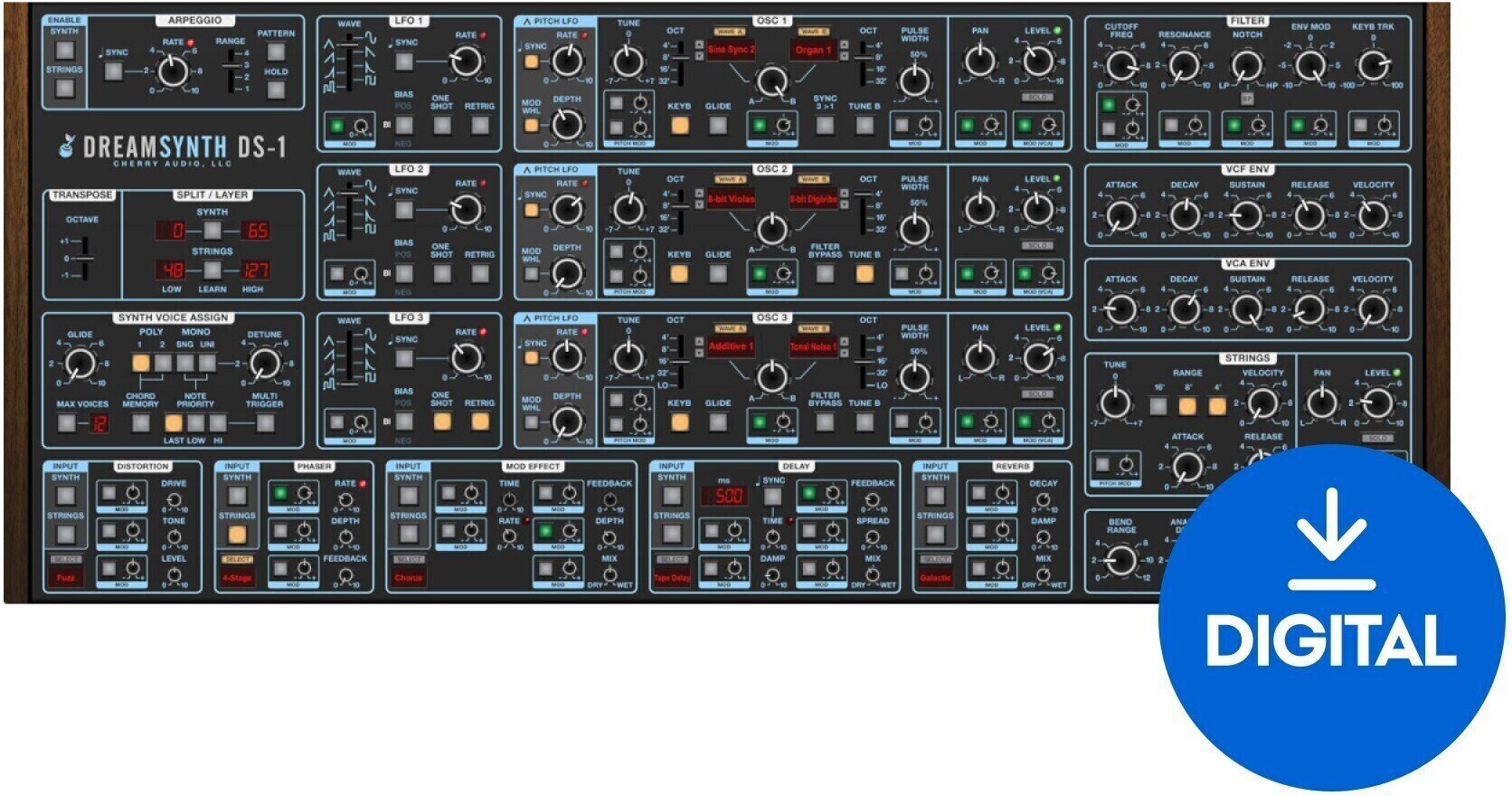This screenshot has height=796, width=1512.
Task: Open the OSC 1 Wave A Sine Sync 2 selector
Action: pyautogui.click(x=731, y=50)
